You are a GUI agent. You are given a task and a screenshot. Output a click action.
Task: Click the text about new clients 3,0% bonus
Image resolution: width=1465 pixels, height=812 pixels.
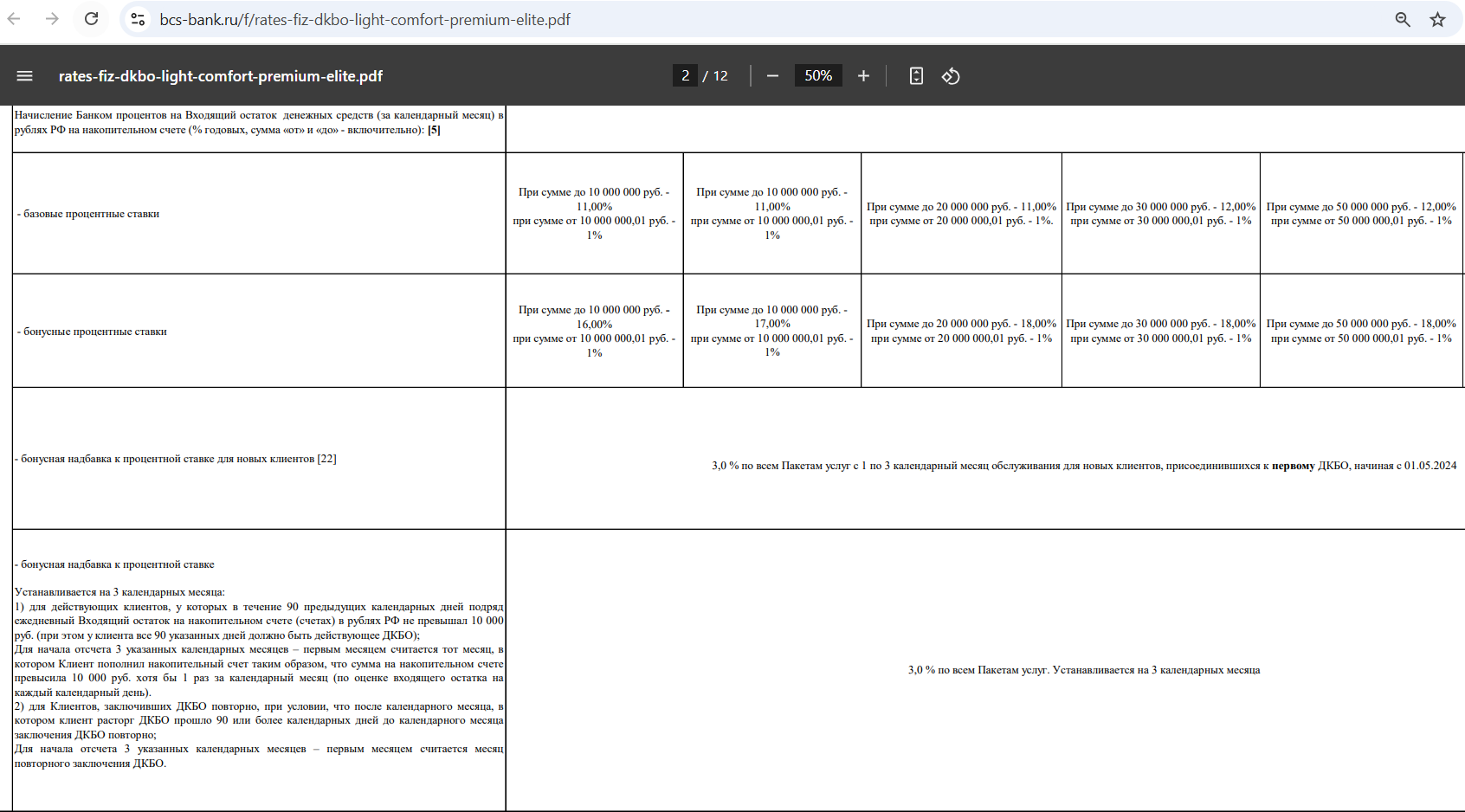click(x=1084, y=466)
